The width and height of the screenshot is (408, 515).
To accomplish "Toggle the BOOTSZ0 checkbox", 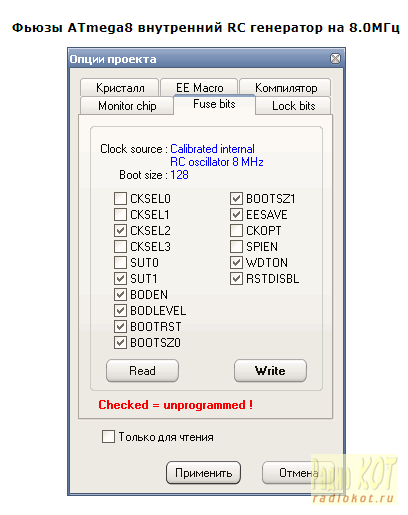I will (x=120, y=342).
